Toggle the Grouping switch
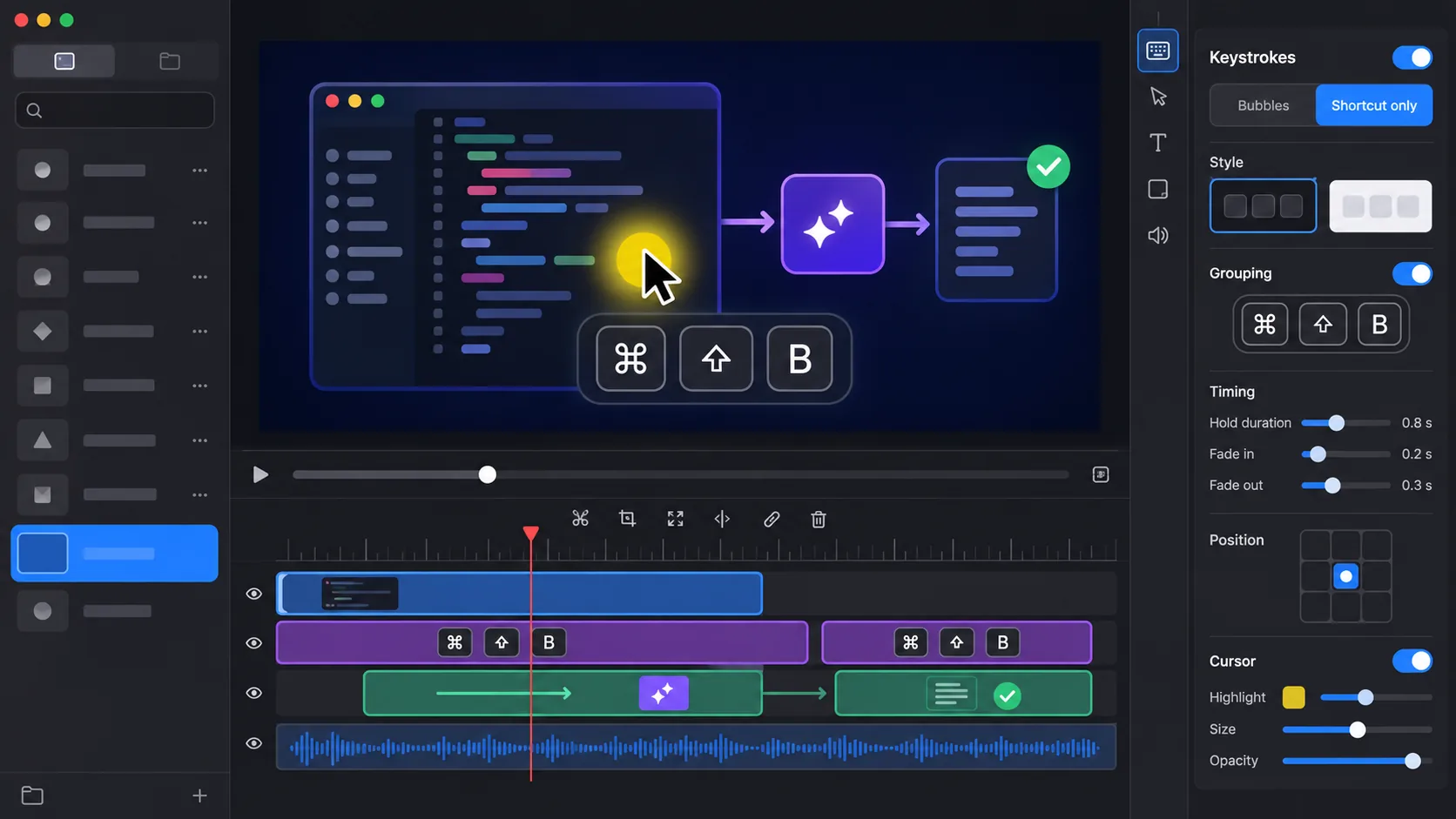This screenshot has width=1456, height=819. click(1412, 273)
